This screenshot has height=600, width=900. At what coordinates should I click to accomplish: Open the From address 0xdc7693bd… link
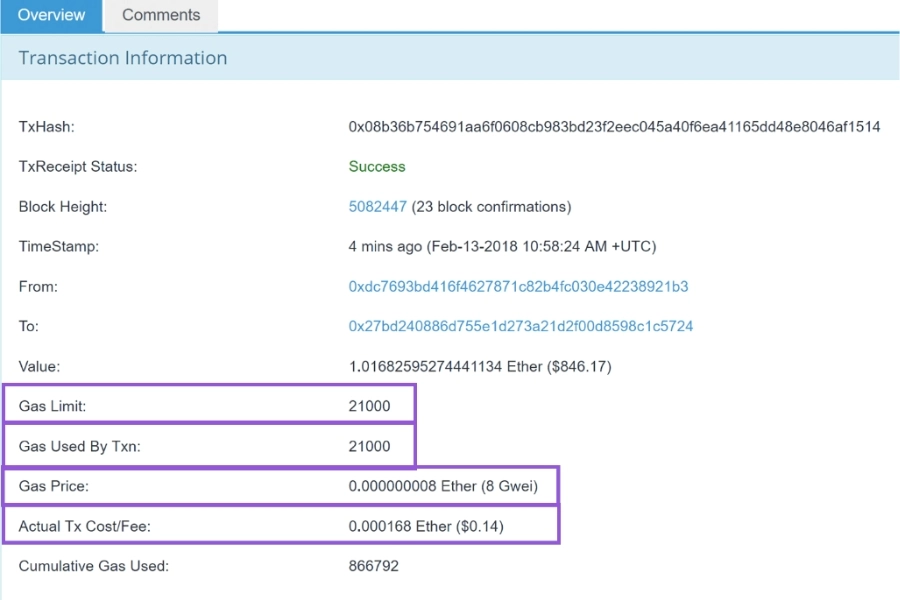click(518, 287)
